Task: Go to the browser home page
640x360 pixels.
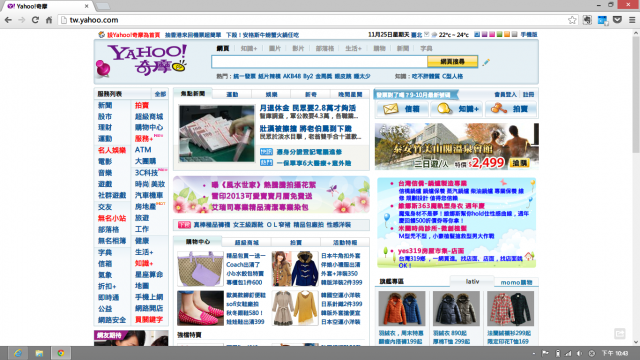Action: pyautogui.click(x=49, y=20)
